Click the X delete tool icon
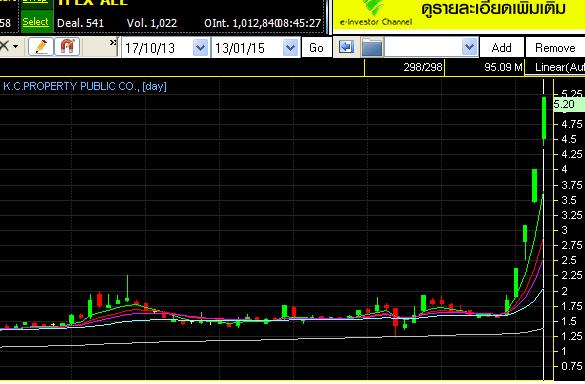 point(4,47)
